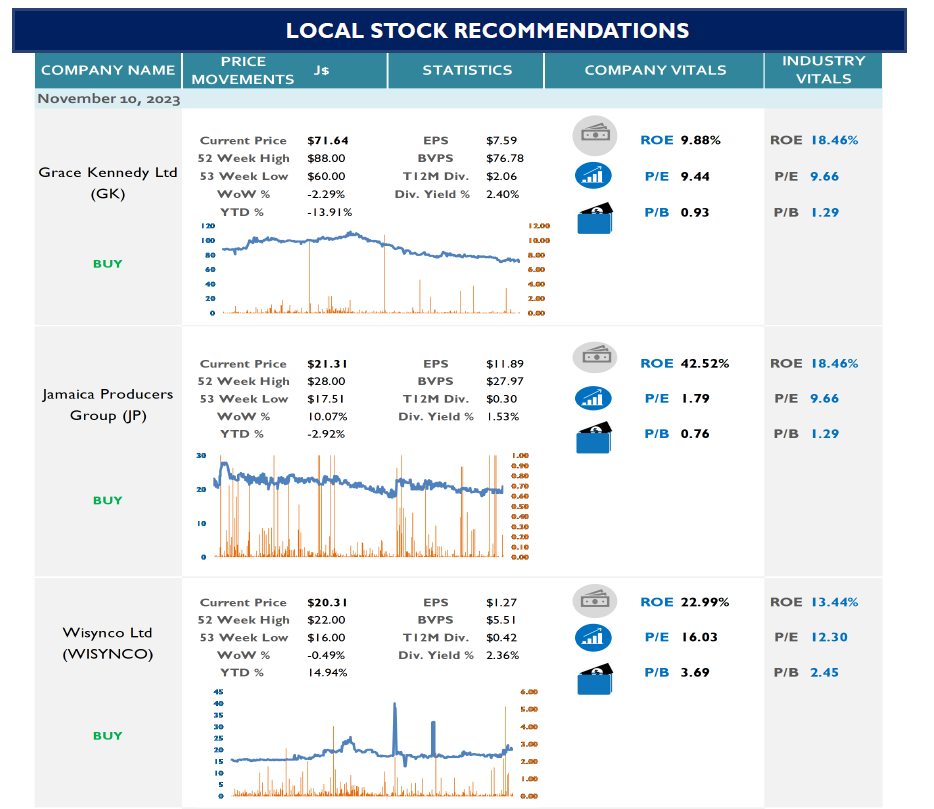This screenshot has width=934, height=809.
Task: Click Grace Kennedy EPS value $7.59
Action: pyautogui.click(x=502, y=141)
